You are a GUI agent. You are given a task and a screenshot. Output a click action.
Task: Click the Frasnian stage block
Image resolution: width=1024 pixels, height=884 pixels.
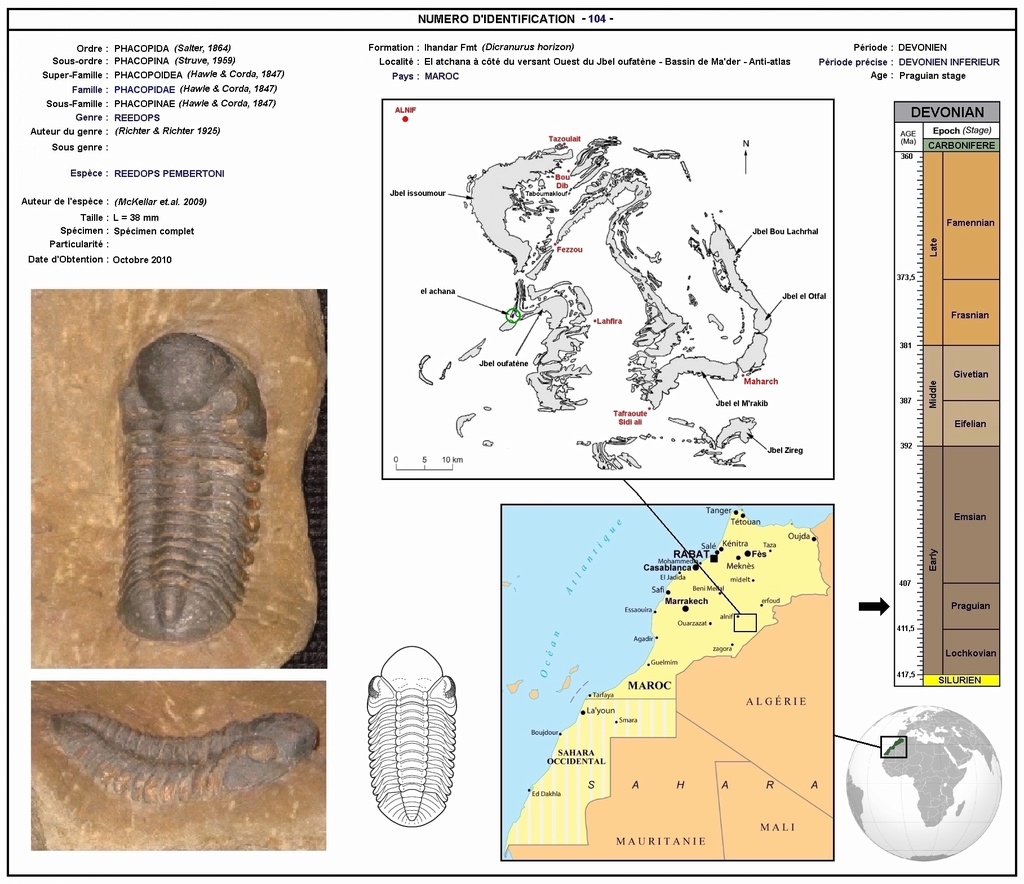pyautogui.click(x=970, y=313)
